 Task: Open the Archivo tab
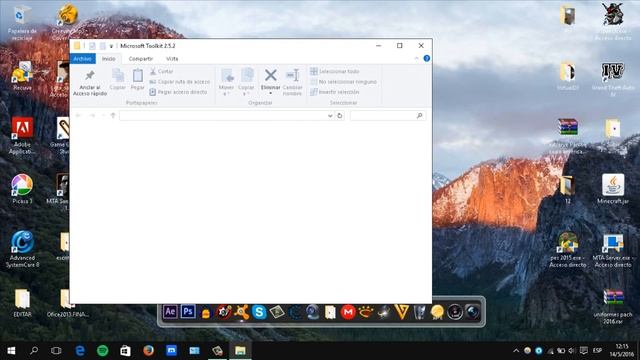click(82, 59)
